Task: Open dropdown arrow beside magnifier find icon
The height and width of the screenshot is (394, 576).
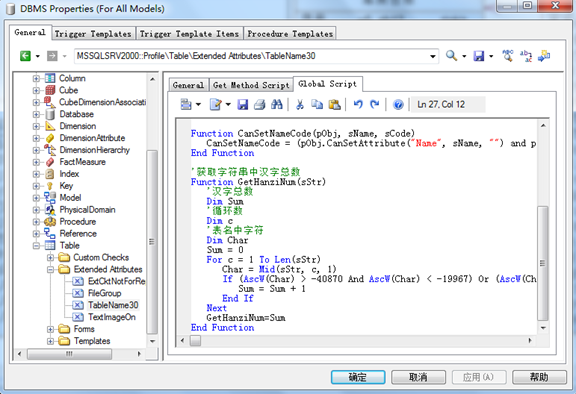Action: pos(464,56)
